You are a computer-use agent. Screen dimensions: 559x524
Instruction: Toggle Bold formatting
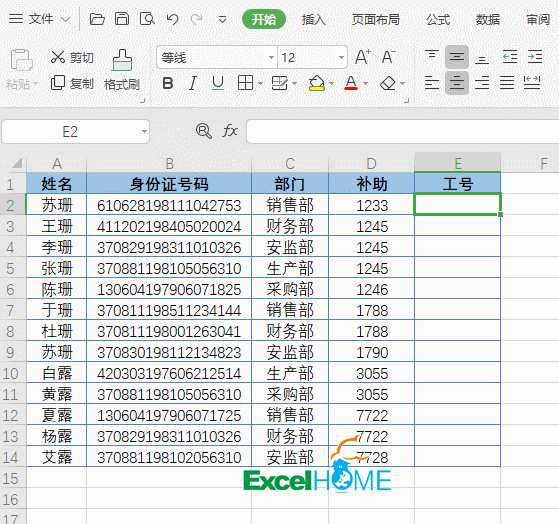pos(168,83)
